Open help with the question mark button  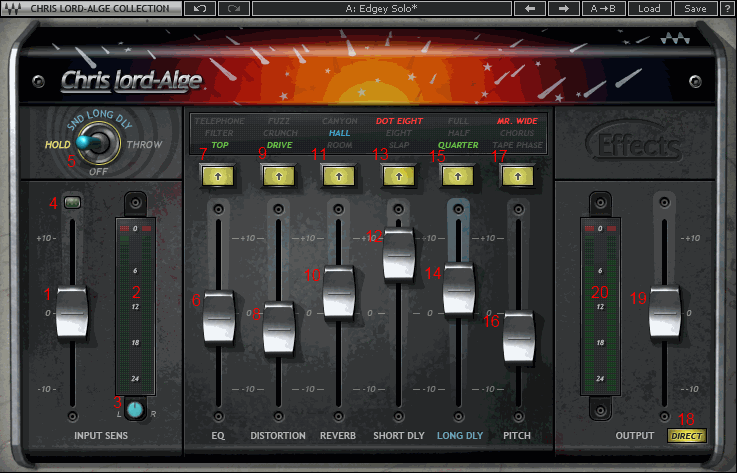pos(725,8)
